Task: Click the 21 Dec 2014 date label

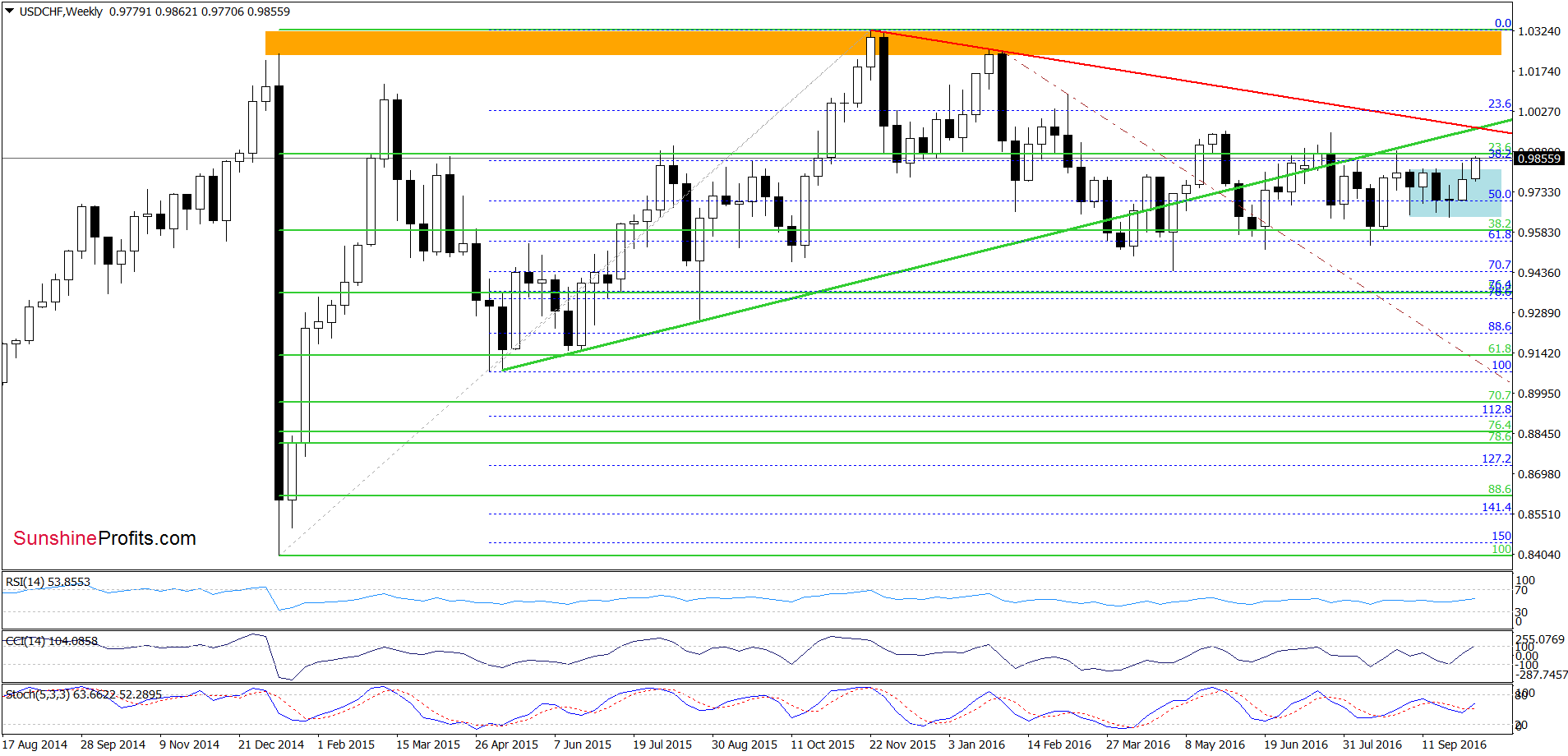Action: click(x=271, y=744)
